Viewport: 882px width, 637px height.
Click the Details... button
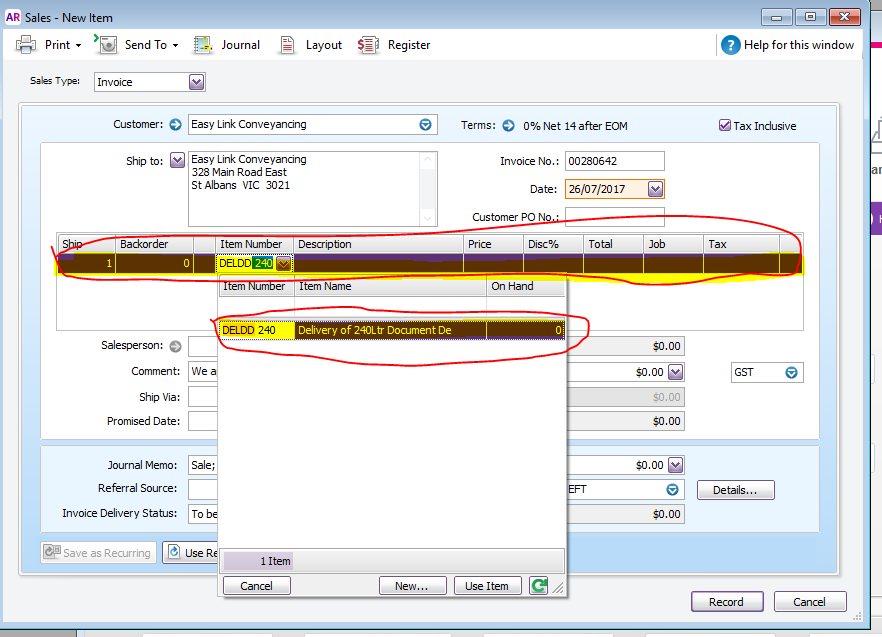pos(735,490)
